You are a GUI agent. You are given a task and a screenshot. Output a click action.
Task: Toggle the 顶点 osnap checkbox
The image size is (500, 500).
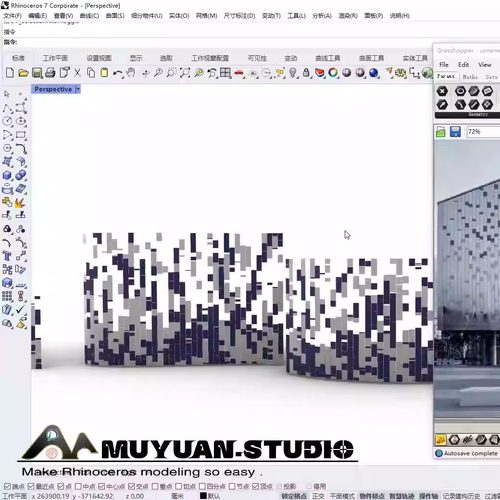(256, 486)
